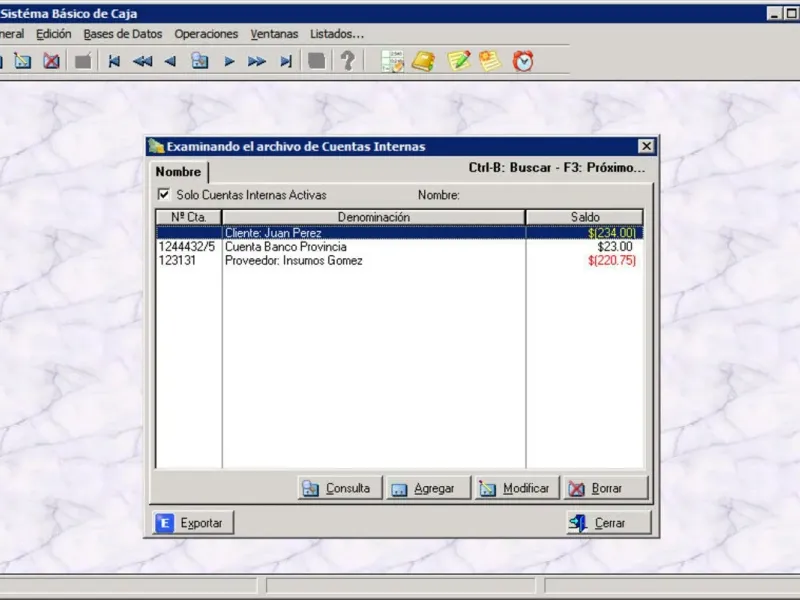The height and width of the screenshot is (600, 800).
Task: Click the modify record toolbar icon
Action: click(x=22, y=62)
